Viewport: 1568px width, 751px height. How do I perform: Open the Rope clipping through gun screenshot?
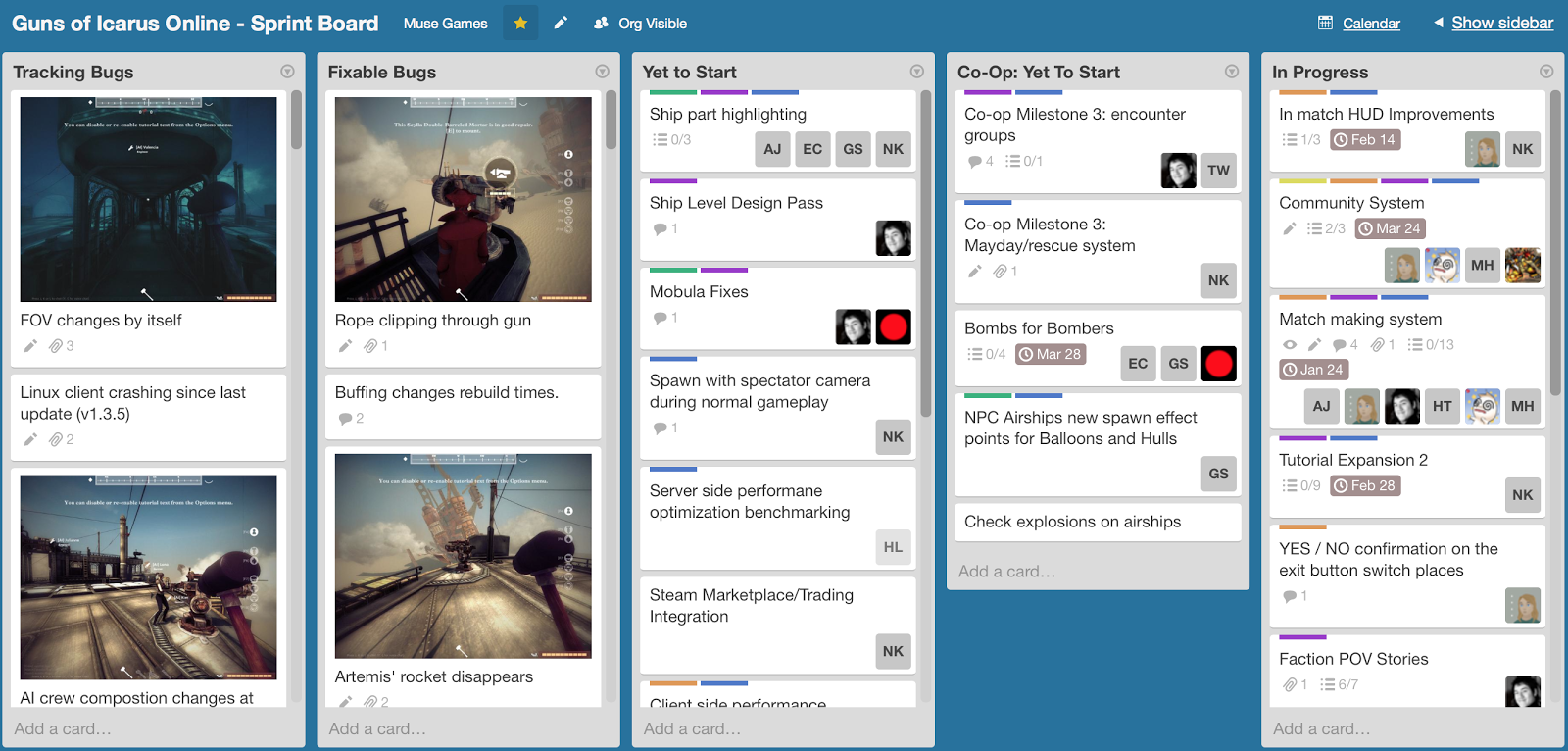(463, 199)
